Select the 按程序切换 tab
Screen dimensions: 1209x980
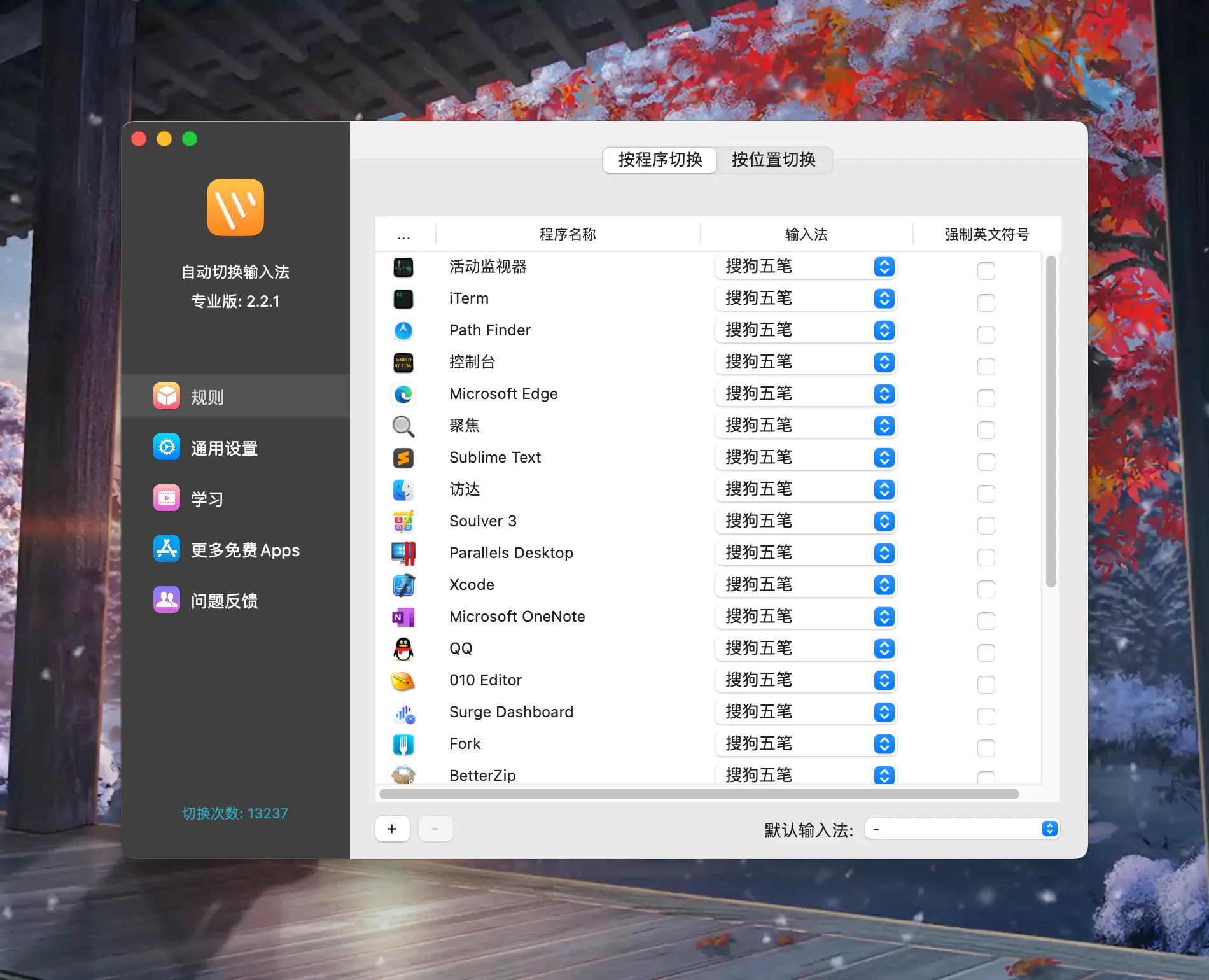(659, 160)
